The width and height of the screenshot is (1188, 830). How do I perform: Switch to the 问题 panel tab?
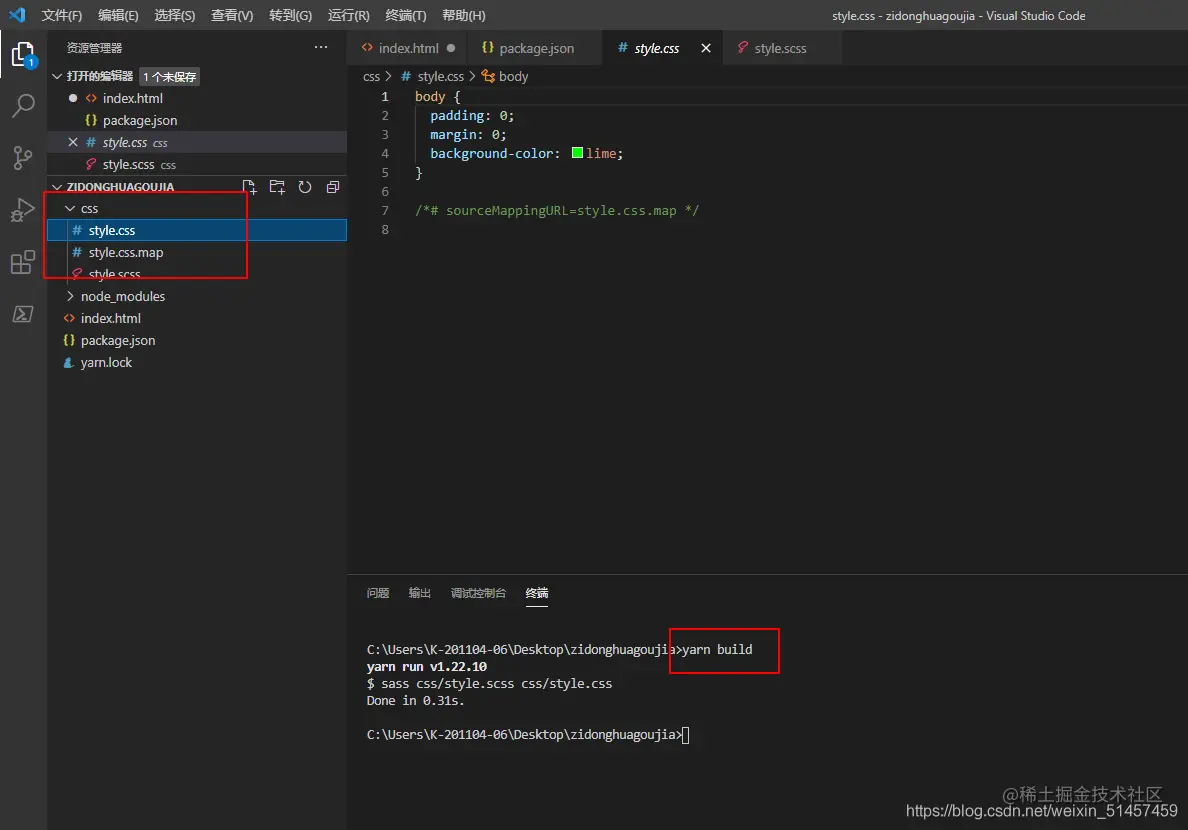377,593
